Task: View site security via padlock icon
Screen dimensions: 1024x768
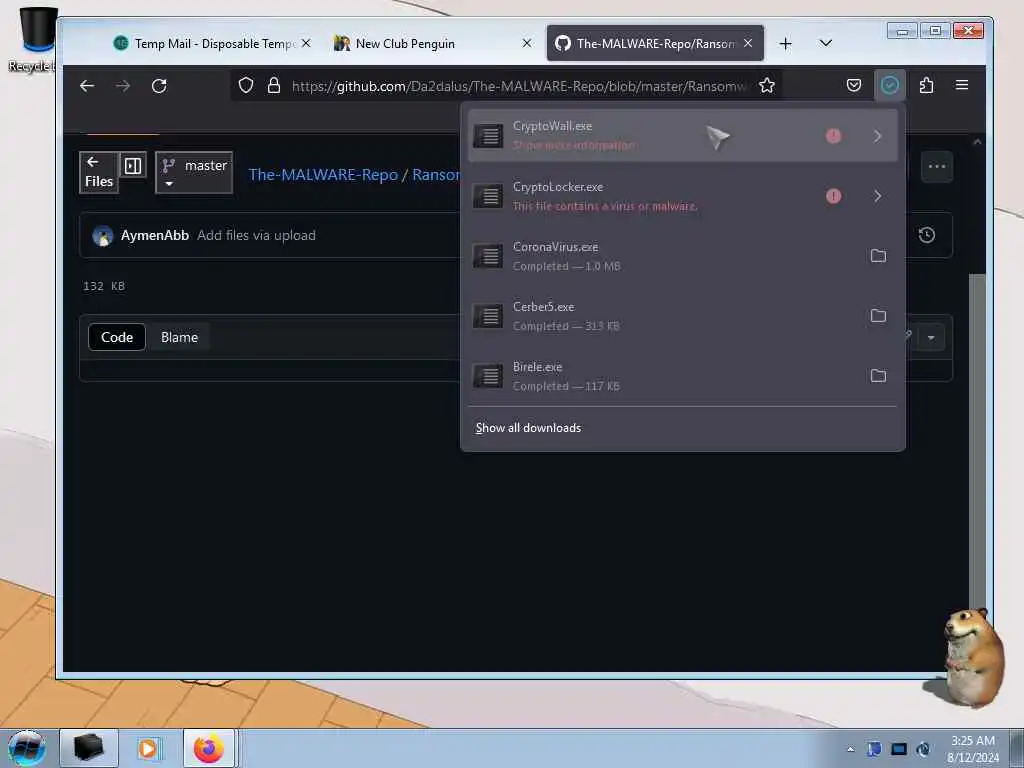Action: click(x=274, y=86)
